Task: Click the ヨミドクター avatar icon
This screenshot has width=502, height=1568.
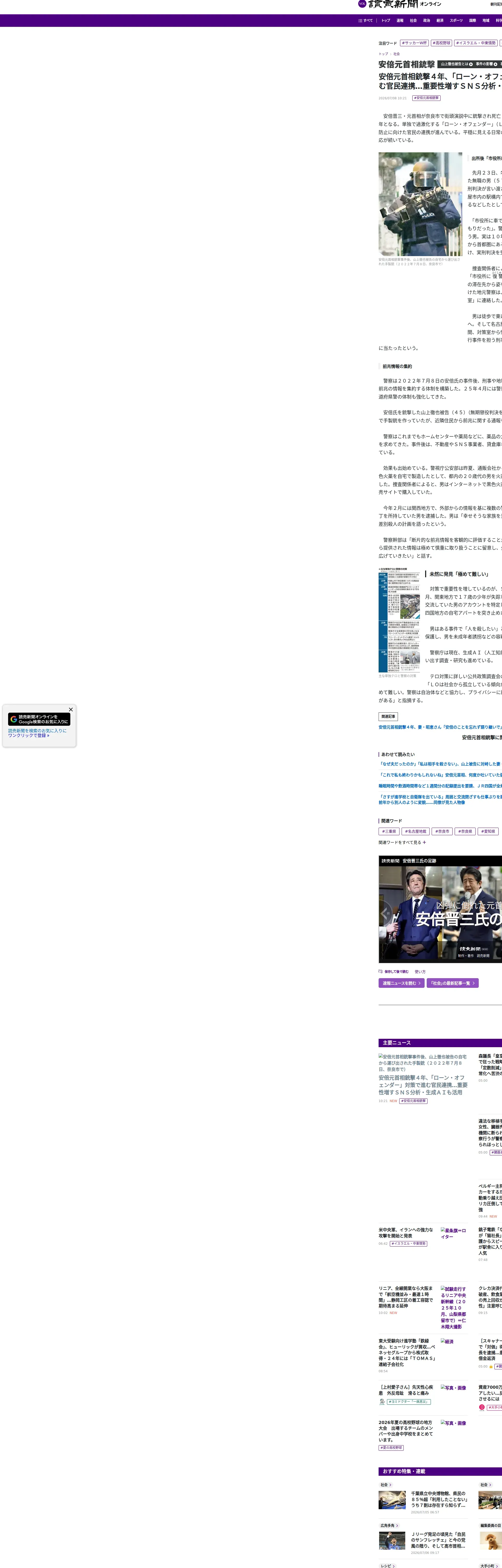Action: pyautogui.click(x=382, y=1402)
